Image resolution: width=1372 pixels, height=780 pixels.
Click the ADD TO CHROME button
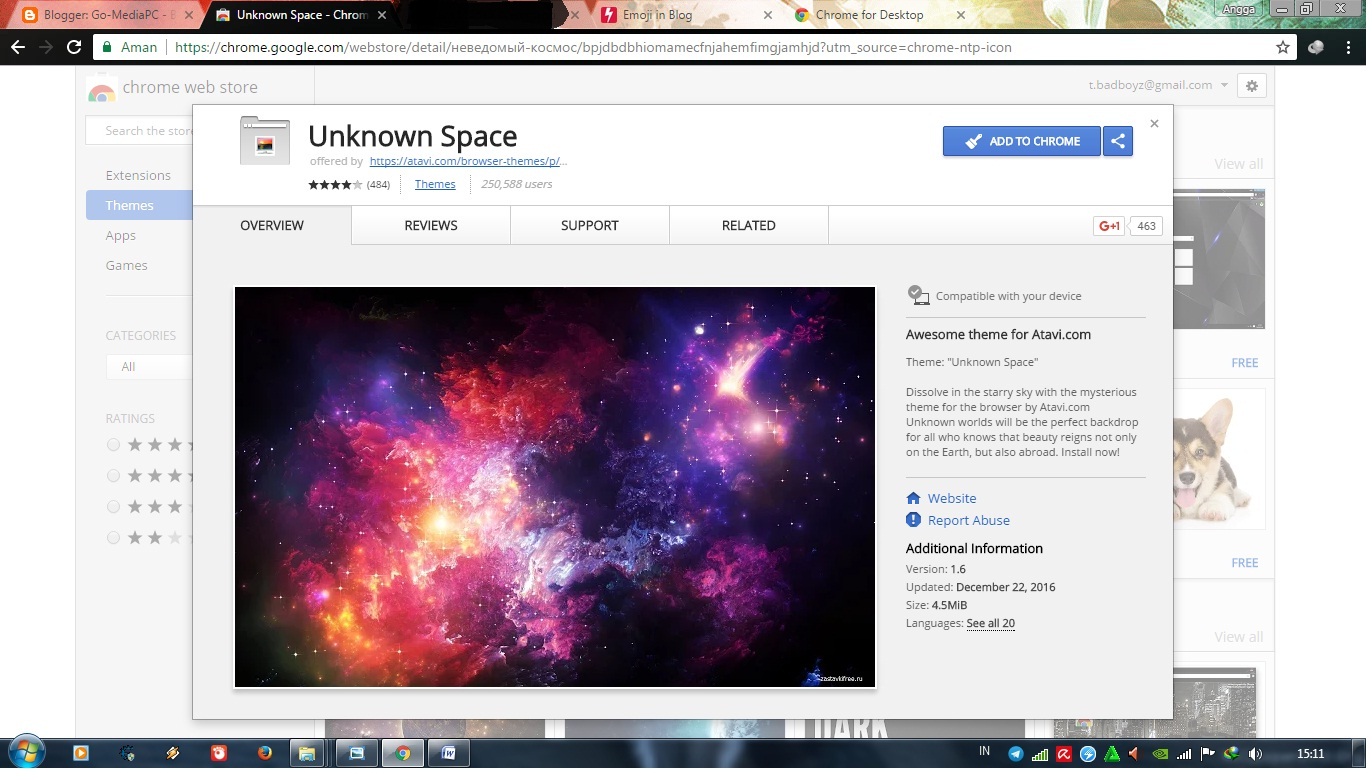point(1021,141)
